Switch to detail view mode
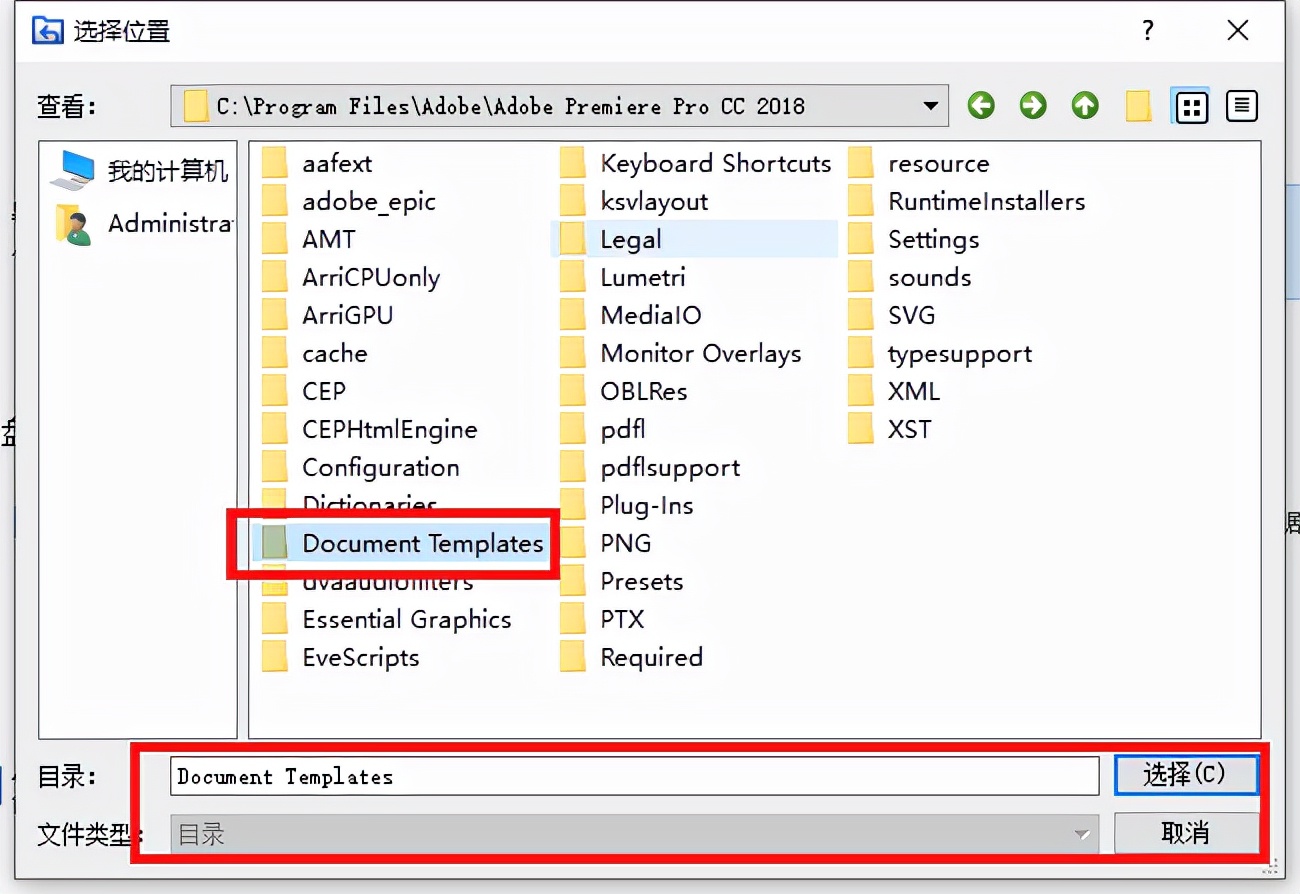The image size is (1300, 894). click(x=1242, y=106)
